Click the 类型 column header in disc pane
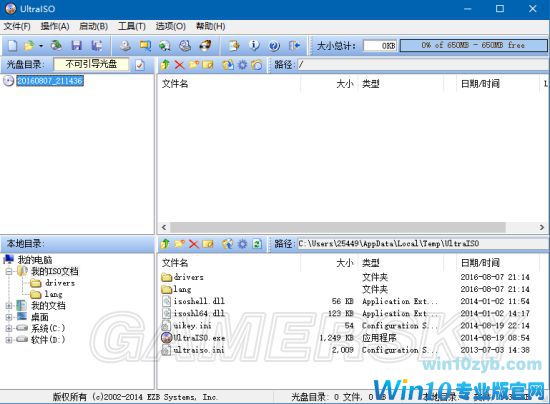 tap(371, 84)
